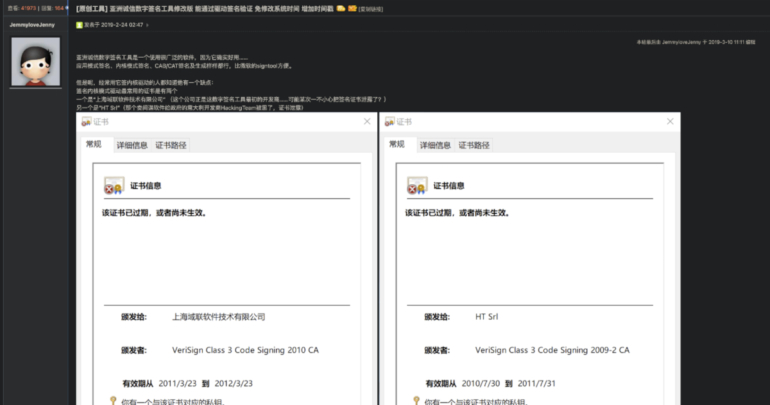Image resolution: width=770 pixels, height=405 pixels.
Task: Click the 证书信息 heading in the HT Srl dialog
Action: tap(449, 186)
